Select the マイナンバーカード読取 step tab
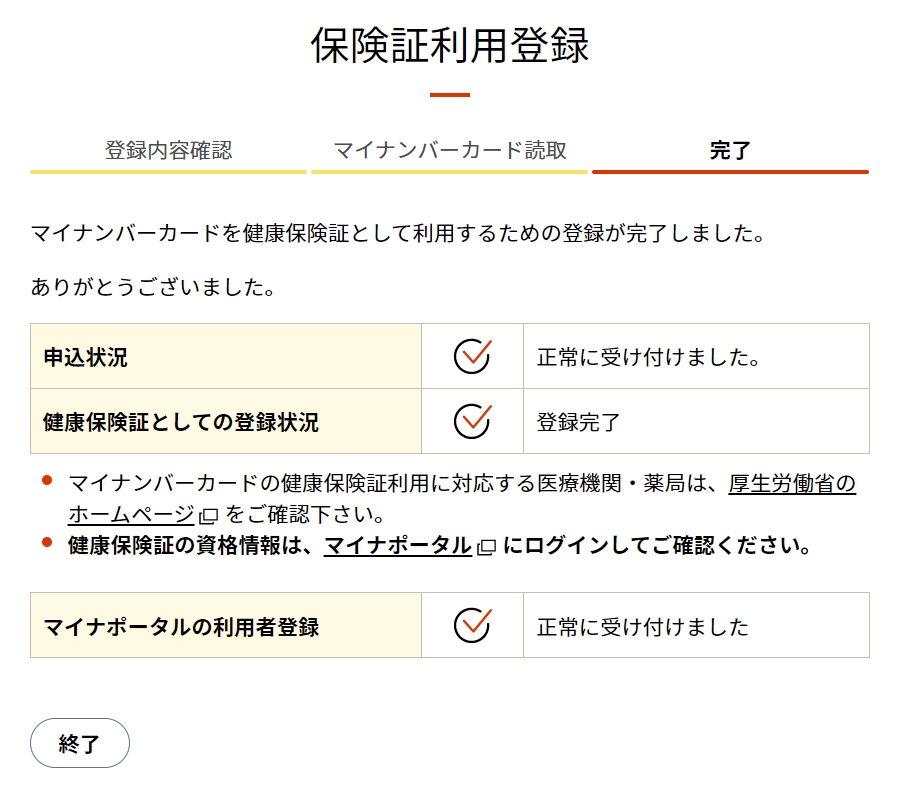 (x=449, y=151)
